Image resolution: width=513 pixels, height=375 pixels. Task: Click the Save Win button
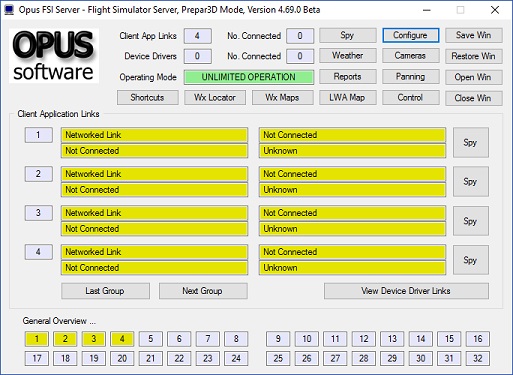point(474,35)
